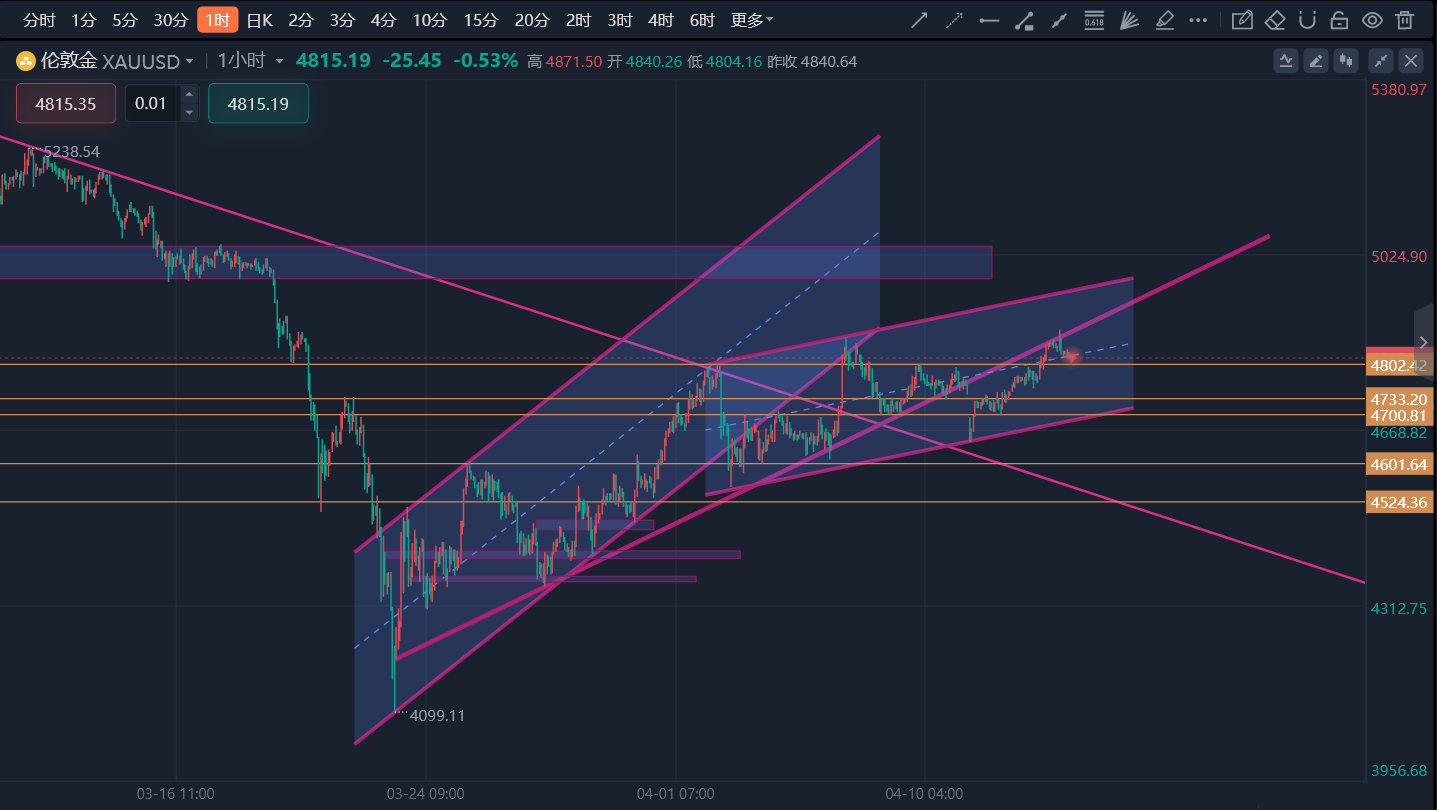Select the highlighter marker tool
This screenshot has height=810, width=1437.
1164,20
